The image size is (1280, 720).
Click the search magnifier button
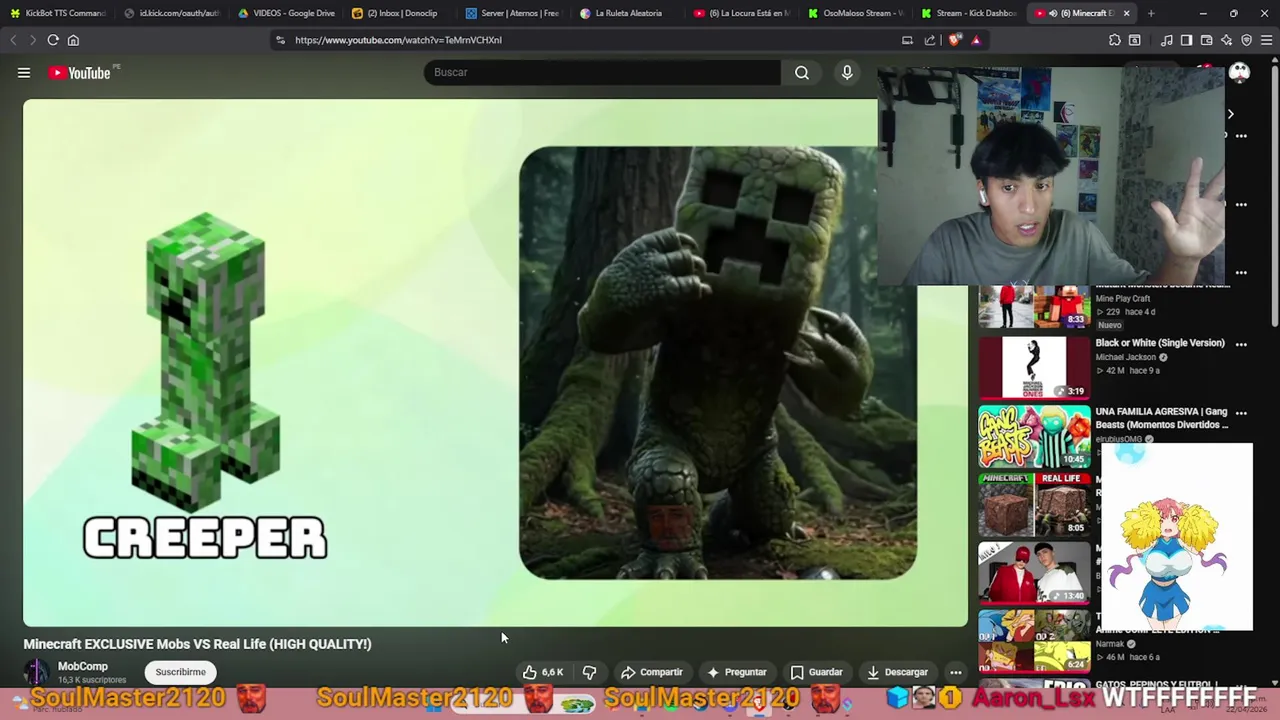[x=802, y=72]
